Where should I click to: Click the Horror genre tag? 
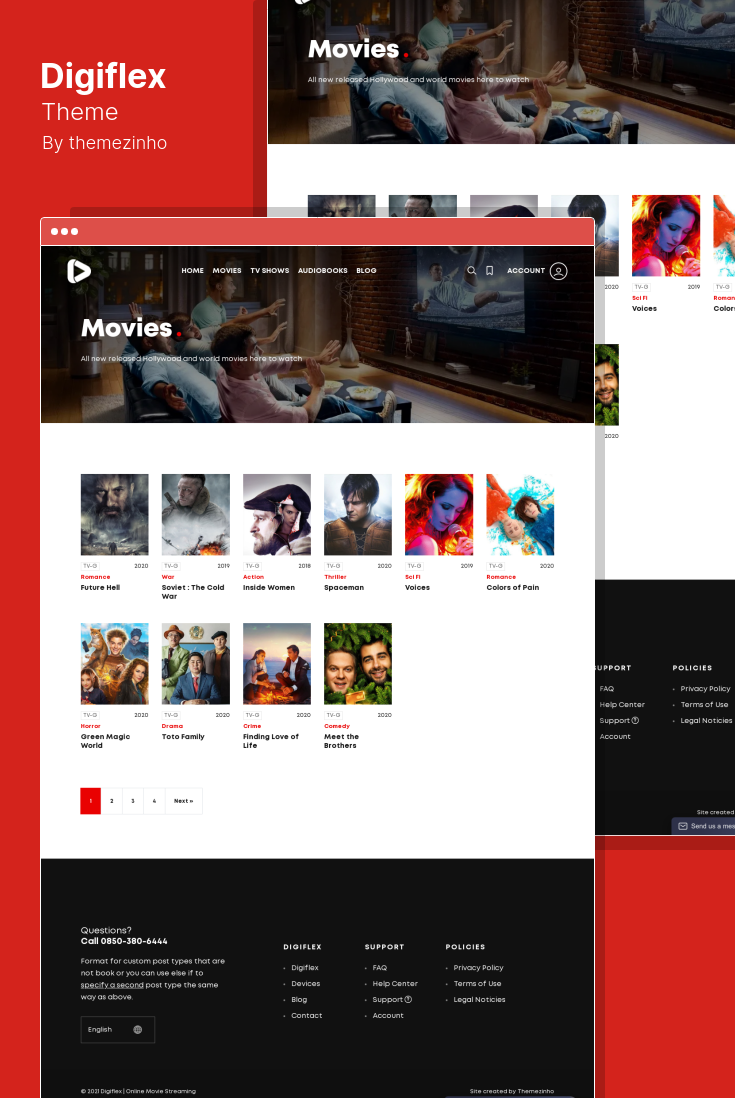(x=90, y=726)
